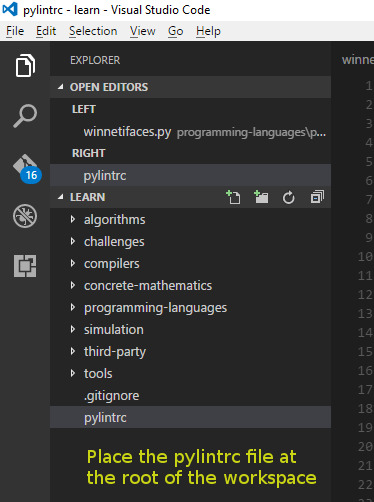Expand the concrete-mathematics folder arrow
The height and width of the screenshot is (502, 374).
click(73, 285)
